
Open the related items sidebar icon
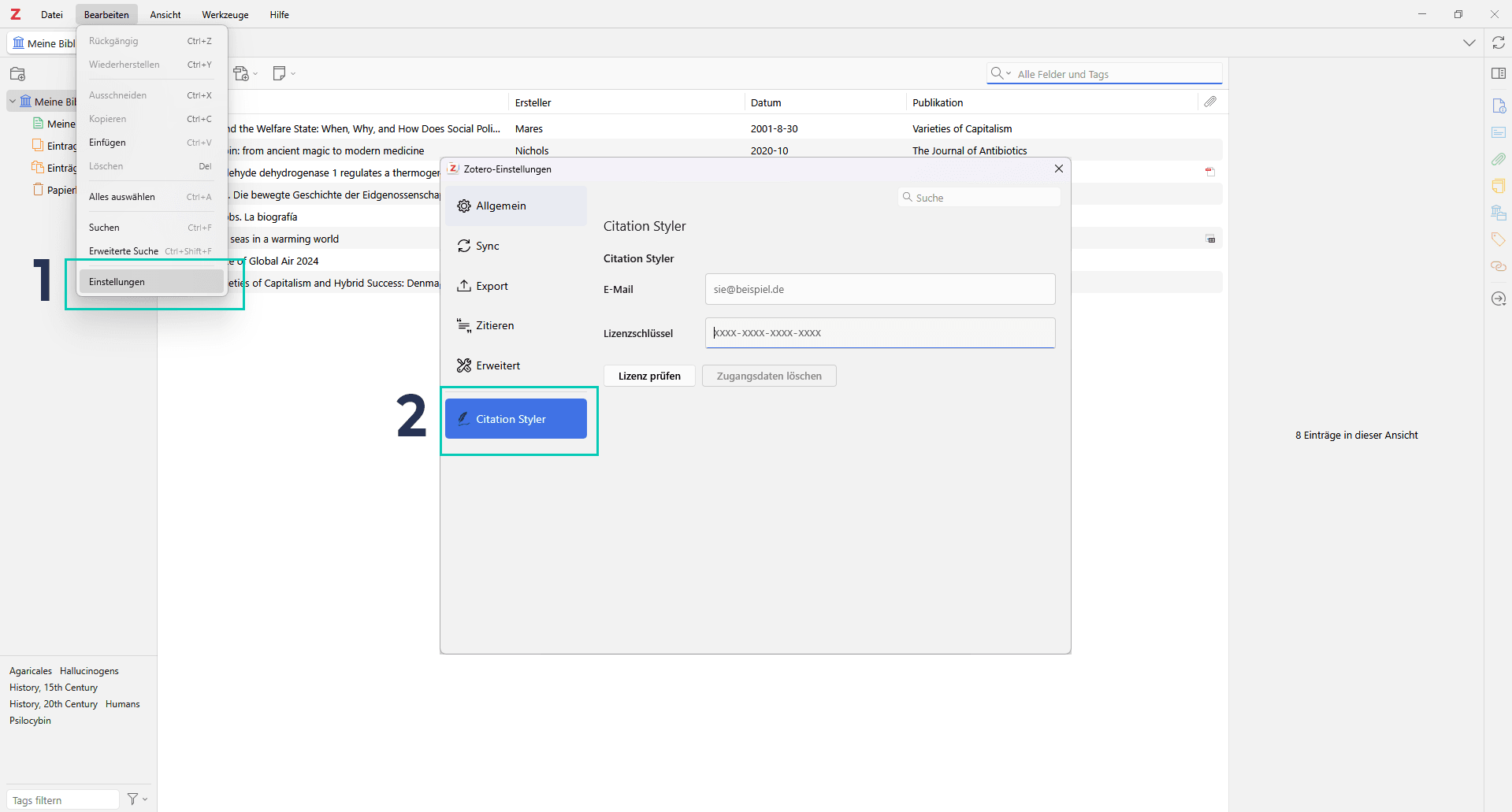(x=1498, y=266)
